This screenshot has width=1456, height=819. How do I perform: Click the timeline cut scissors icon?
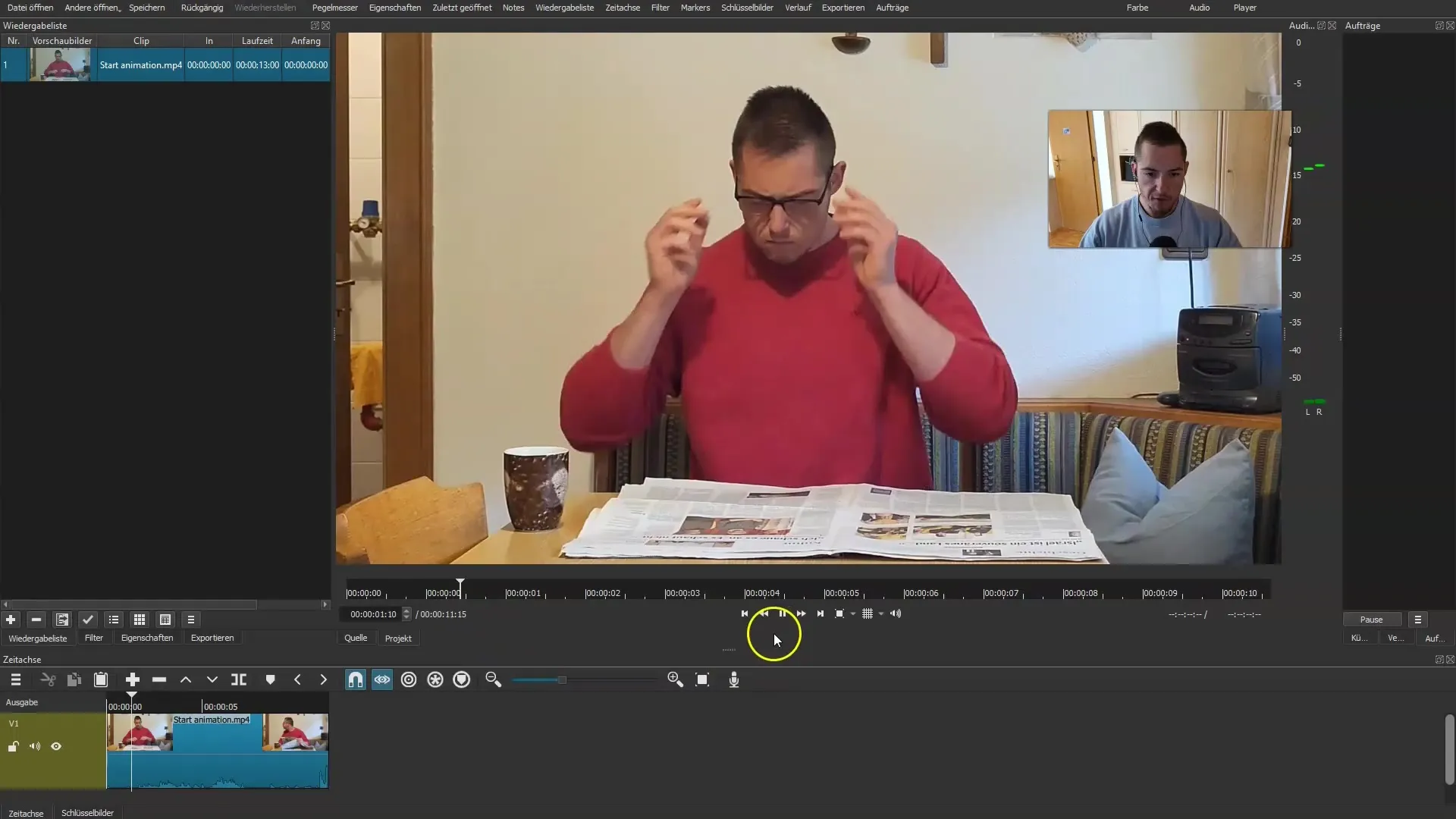(48, 680)
